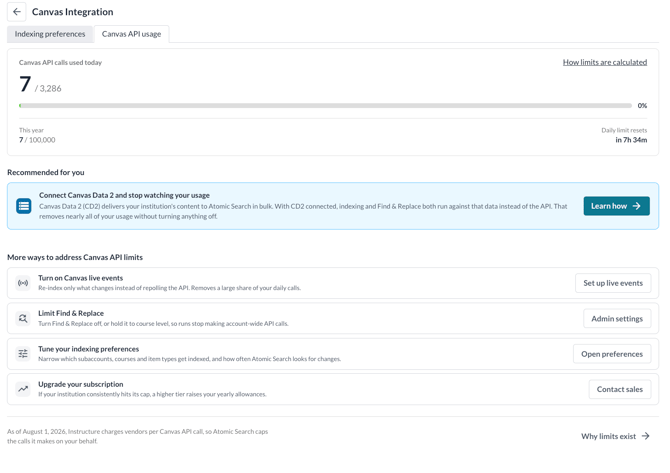Click the indexing preferences sliders icon
The height and width of the screenshot is (473, 670).
(23, 354)
